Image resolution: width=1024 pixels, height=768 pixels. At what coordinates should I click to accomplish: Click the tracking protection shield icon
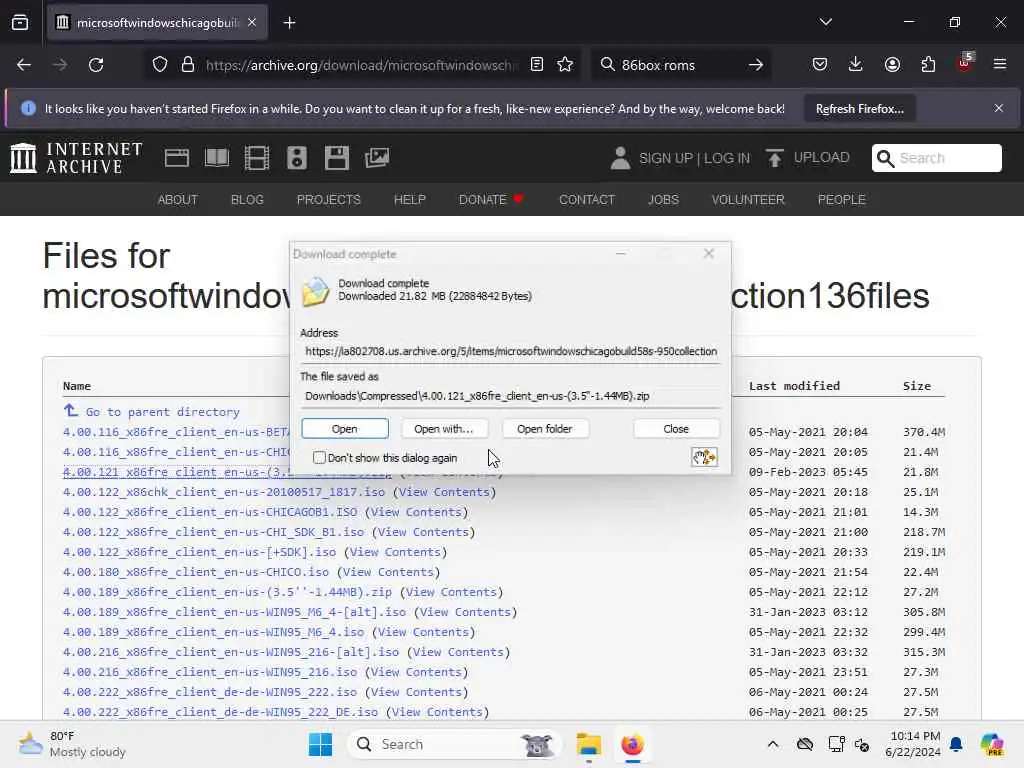(160, 65)
